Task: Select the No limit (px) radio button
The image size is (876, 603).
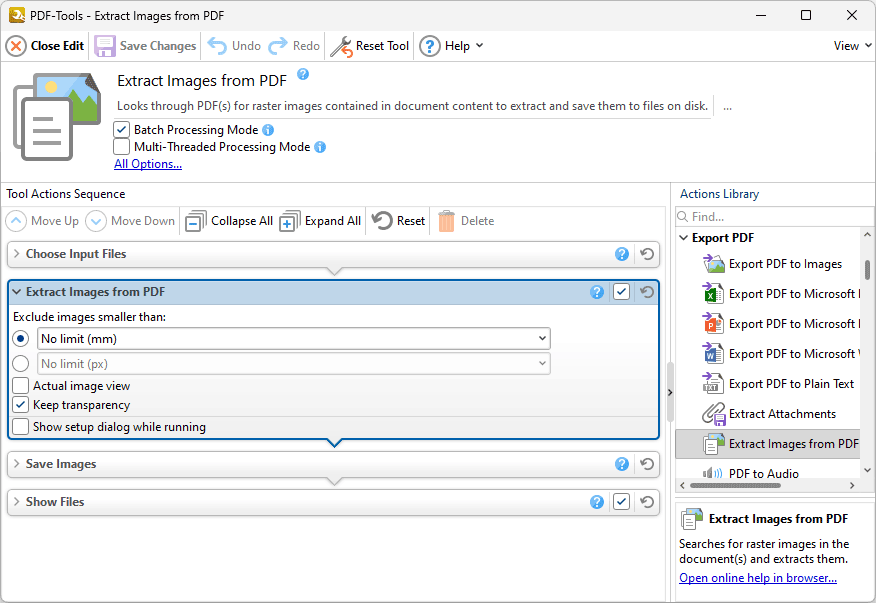Action: tap(21, 364)
